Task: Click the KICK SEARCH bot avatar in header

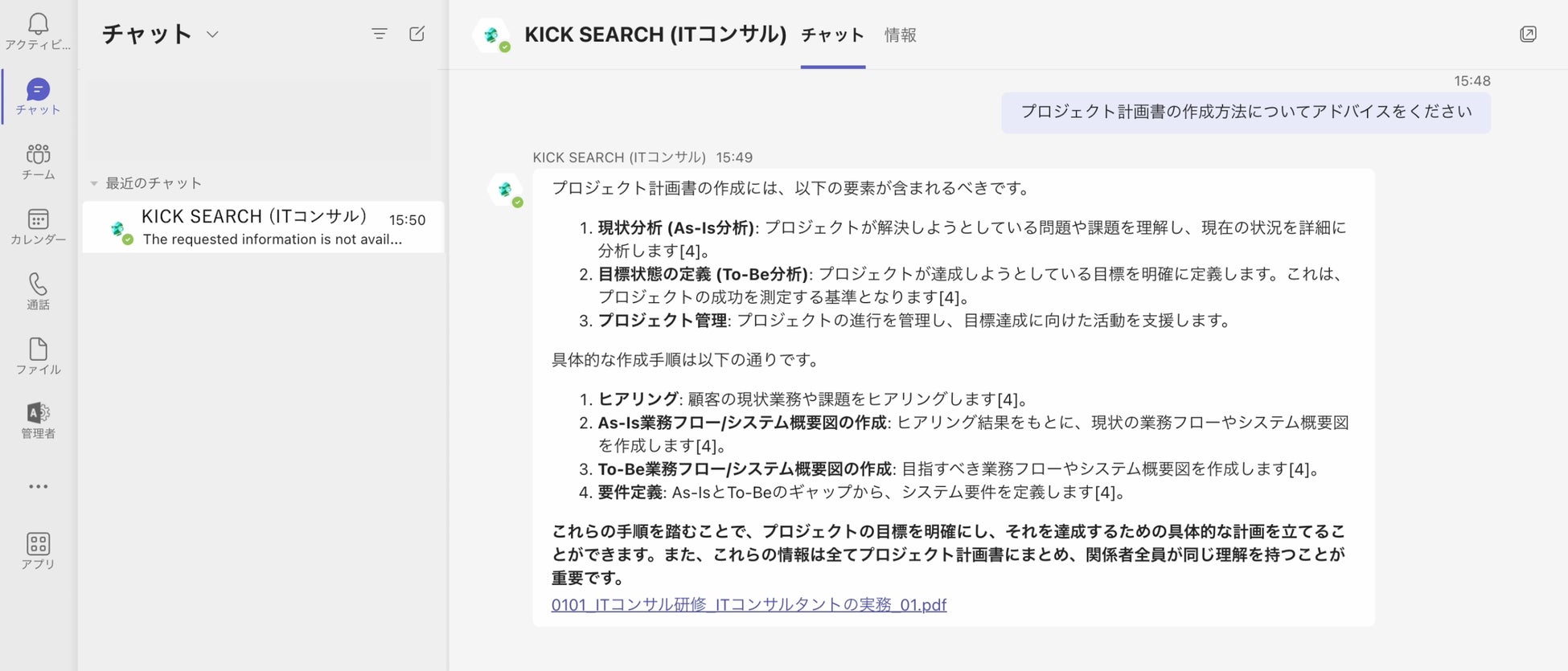Action: tap(492, 36)
